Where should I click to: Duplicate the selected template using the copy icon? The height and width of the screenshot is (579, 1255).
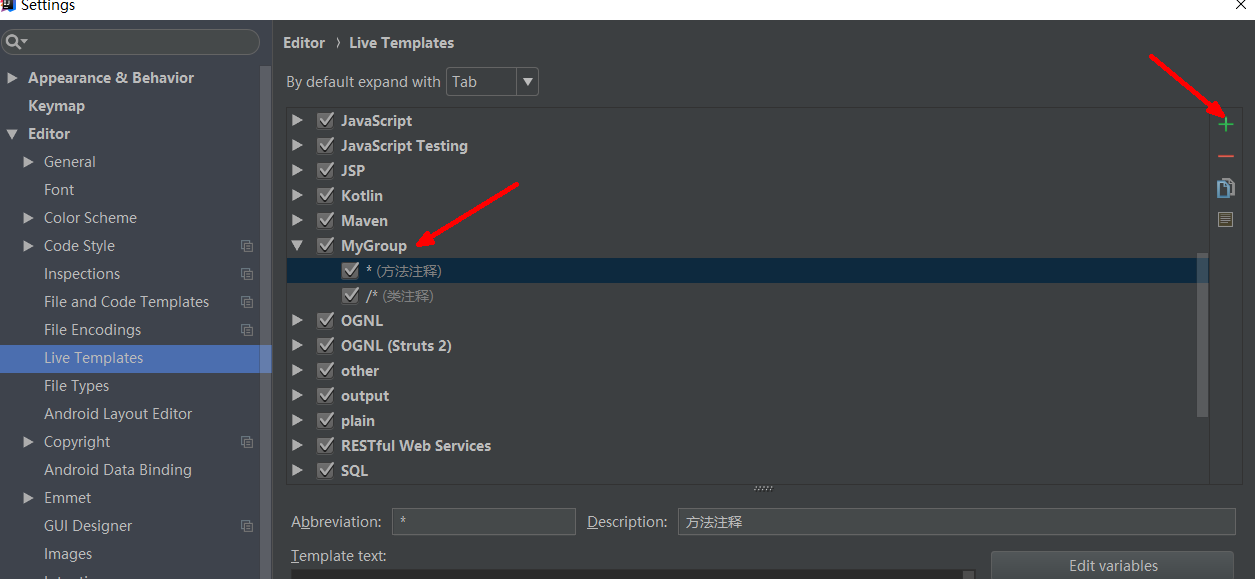[1226, 188]
